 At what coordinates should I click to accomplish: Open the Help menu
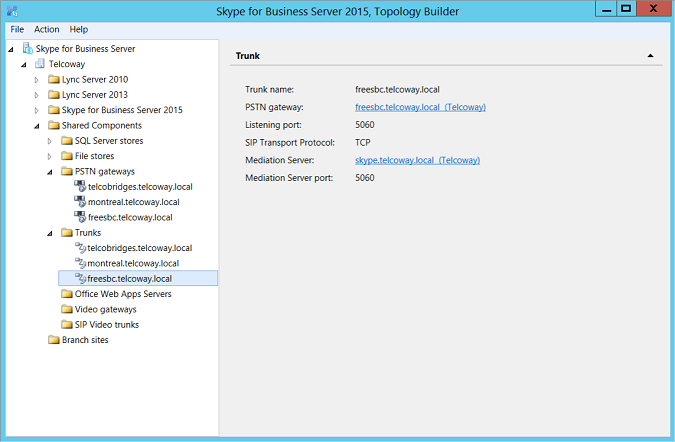(79, 30)
